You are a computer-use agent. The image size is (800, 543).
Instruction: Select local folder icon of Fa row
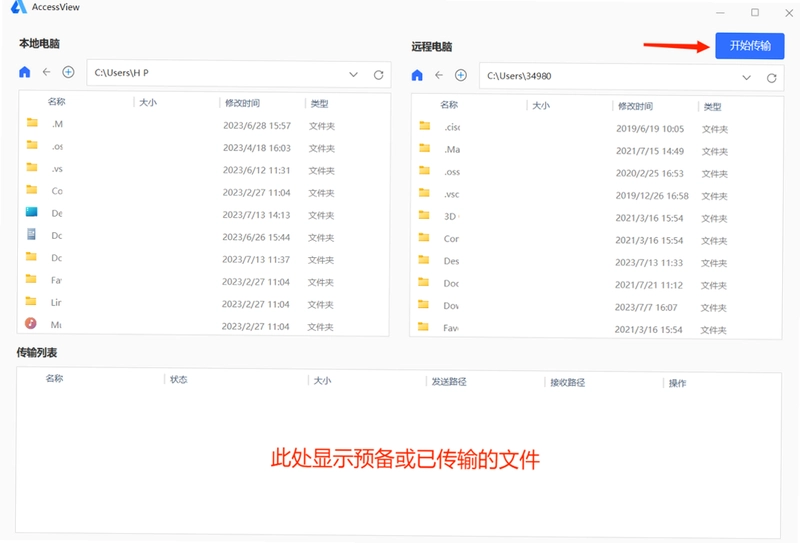[x=31, y=279]
